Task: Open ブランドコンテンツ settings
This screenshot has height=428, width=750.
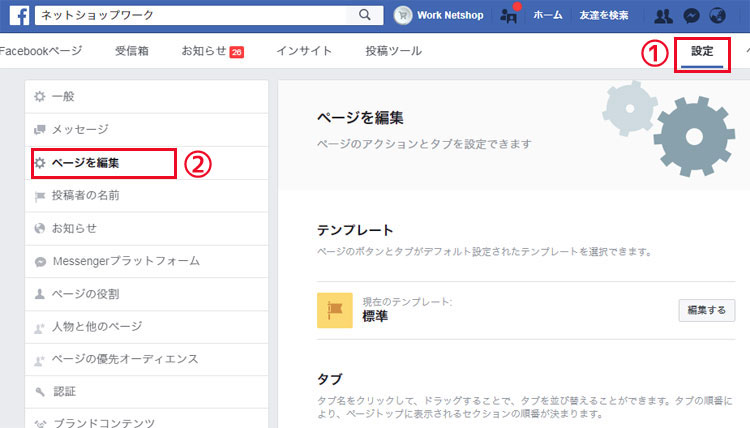Action: coord(146,418)
